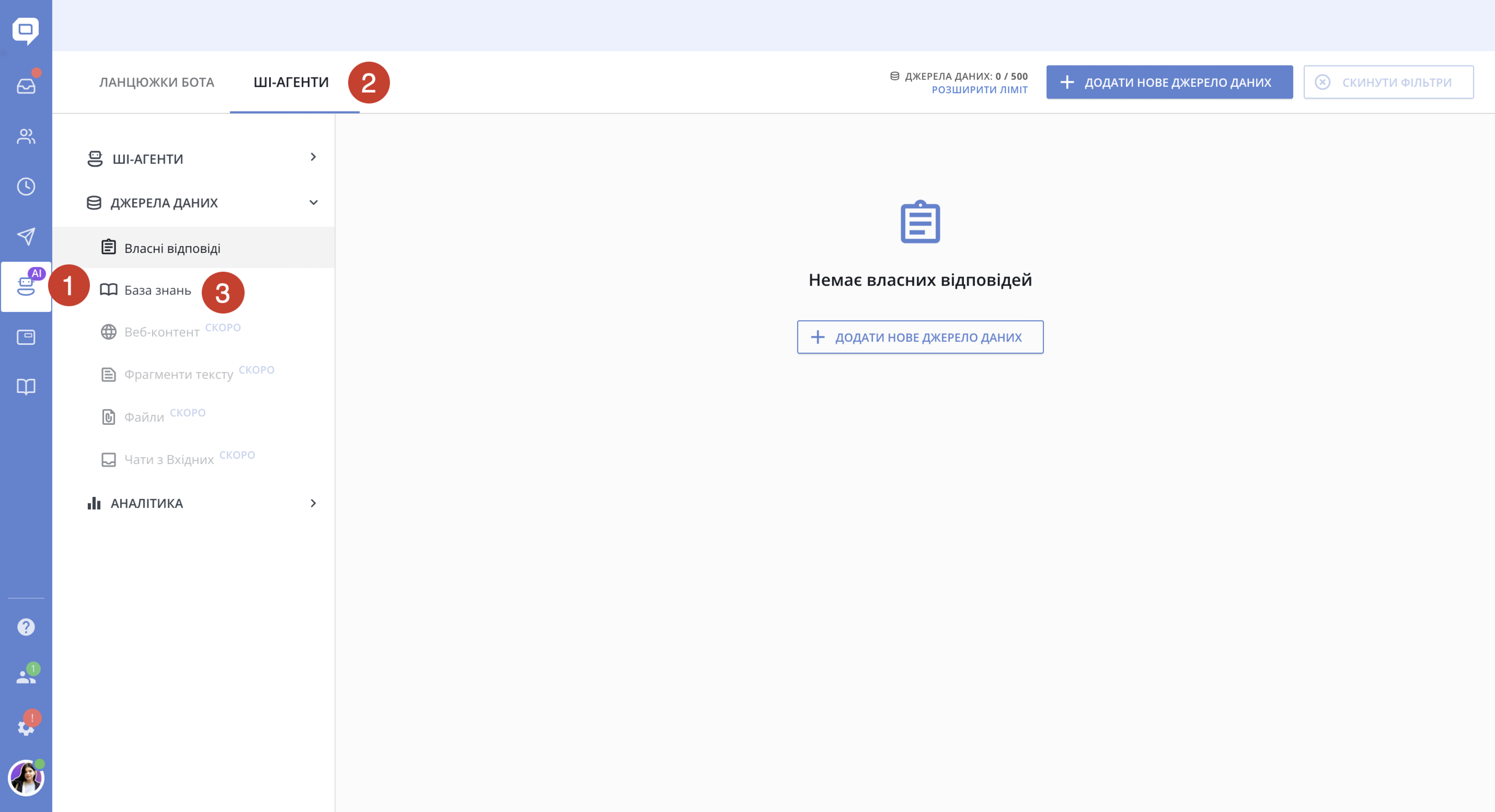Viewport: 1495px width, 812px height.
Task: Click the СКОРО label next to Веб-контент
Action: pyautogui.click(x=223, y=327)
